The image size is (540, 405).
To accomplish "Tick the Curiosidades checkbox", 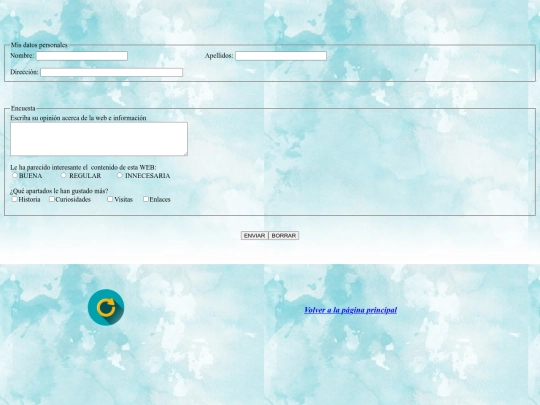I will [52, 199].
